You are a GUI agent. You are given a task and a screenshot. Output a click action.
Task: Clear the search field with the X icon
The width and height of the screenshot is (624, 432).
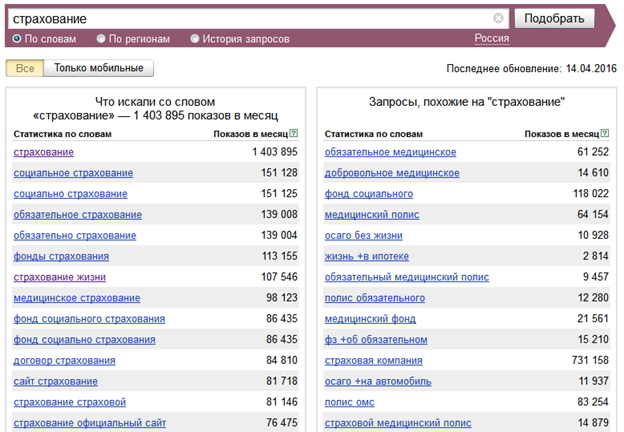click(x=498, y=18)
